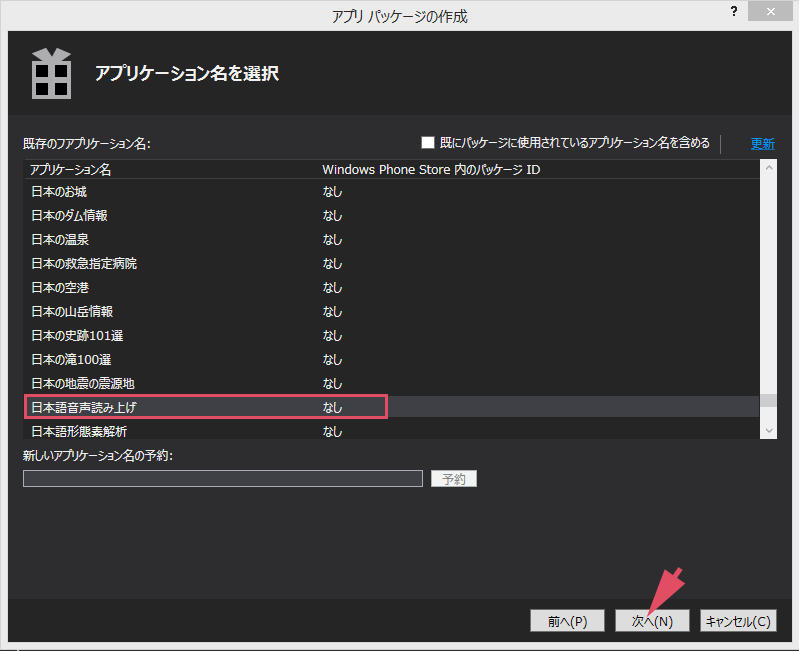
Task: Select the 日本の史跡101選 row
Action: click(x=391, y=335)
